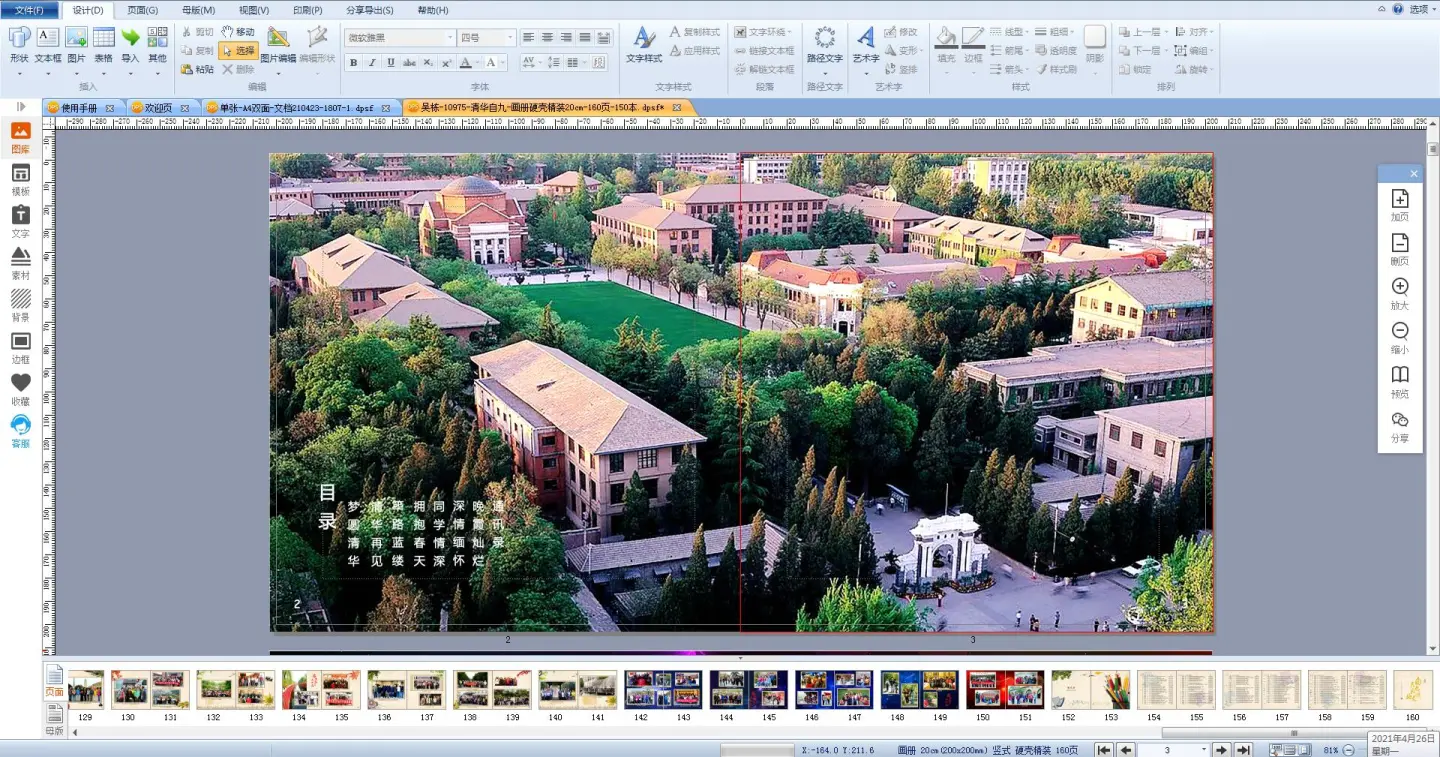Jump to the last page

(1245, 750)
